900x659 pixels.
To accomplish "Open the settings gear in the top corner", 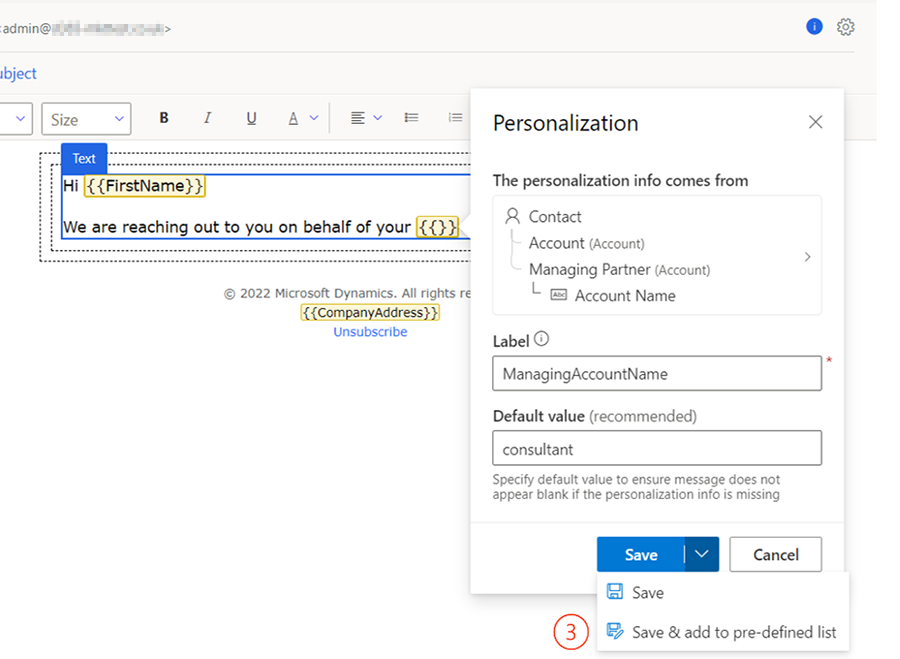I will [x=846, y=26].
